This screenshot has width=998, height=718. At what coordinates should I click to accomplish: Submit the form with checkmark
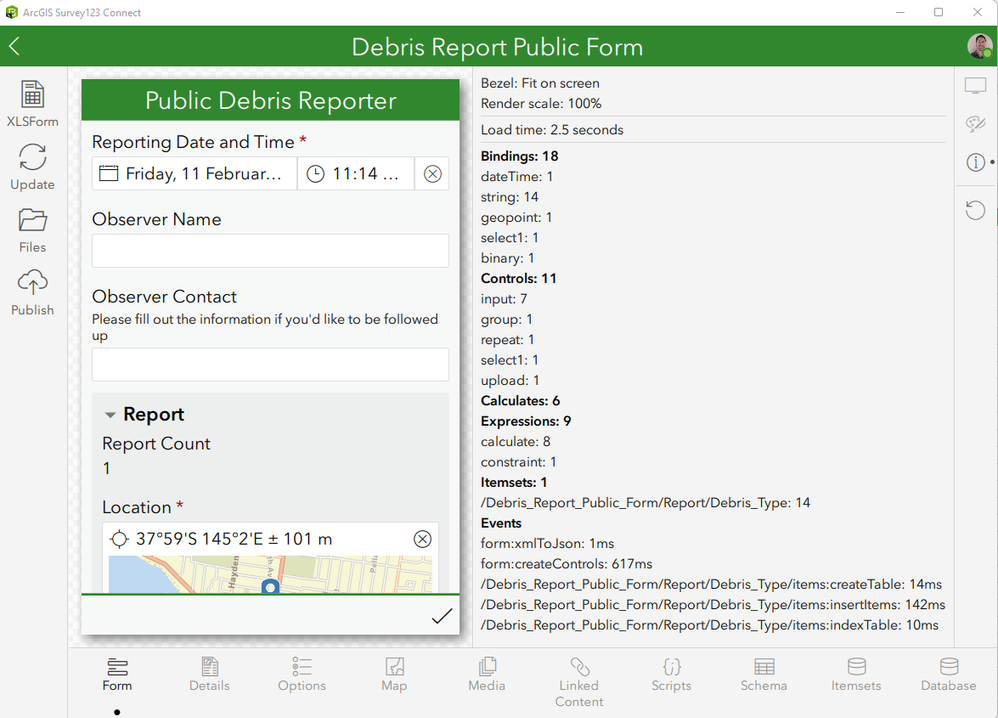click(442, 616)
